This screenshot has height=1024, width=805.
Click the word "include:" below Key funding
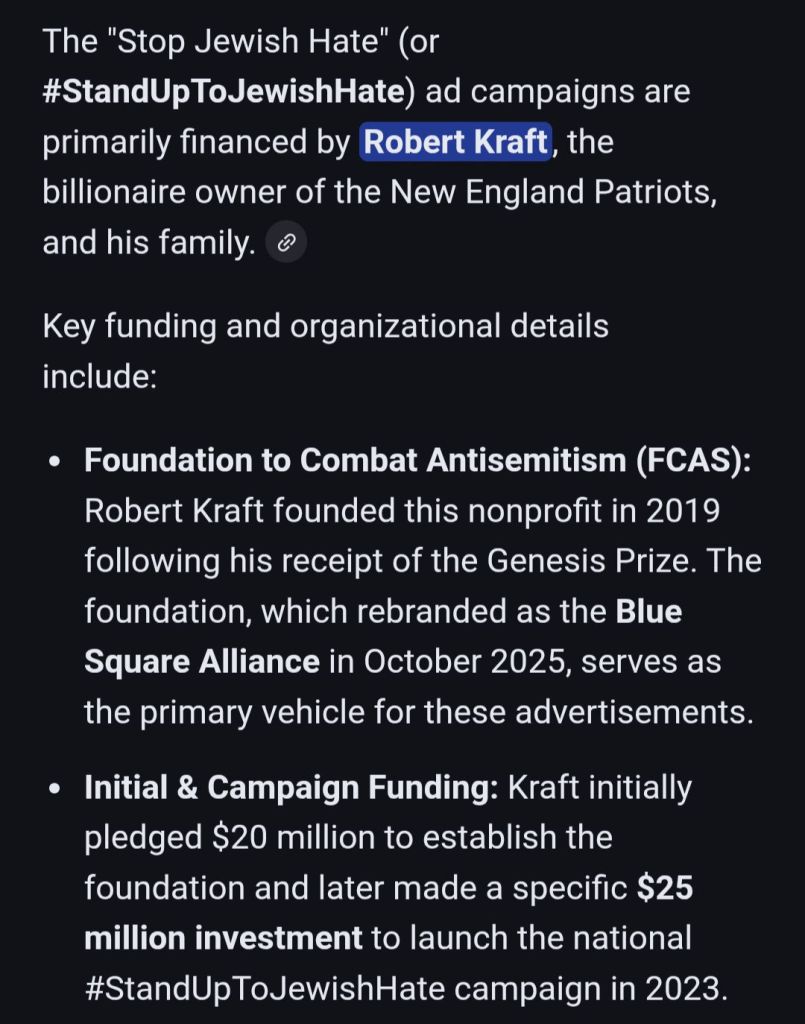(x=100, y=377)
